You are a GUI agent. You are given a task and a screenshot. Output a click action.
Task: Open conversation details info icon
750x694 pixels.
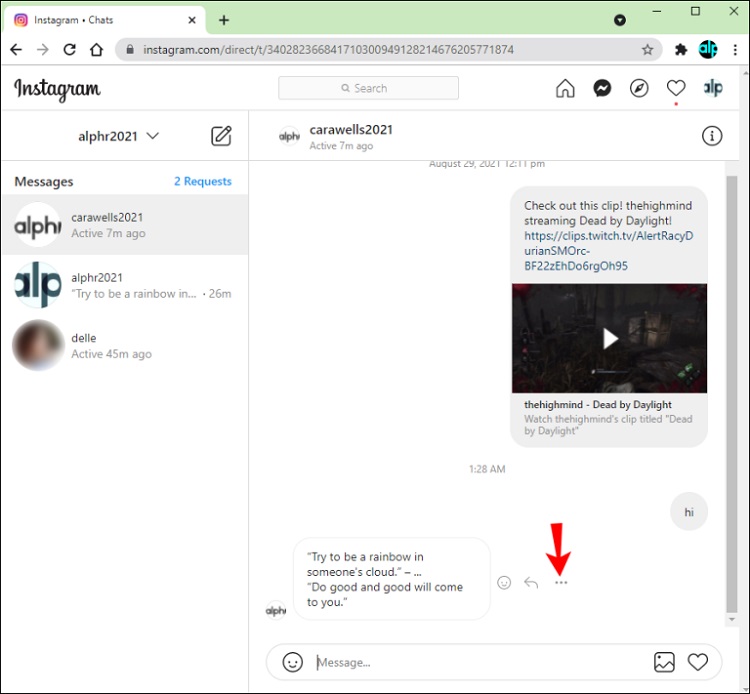click(712, 136)
